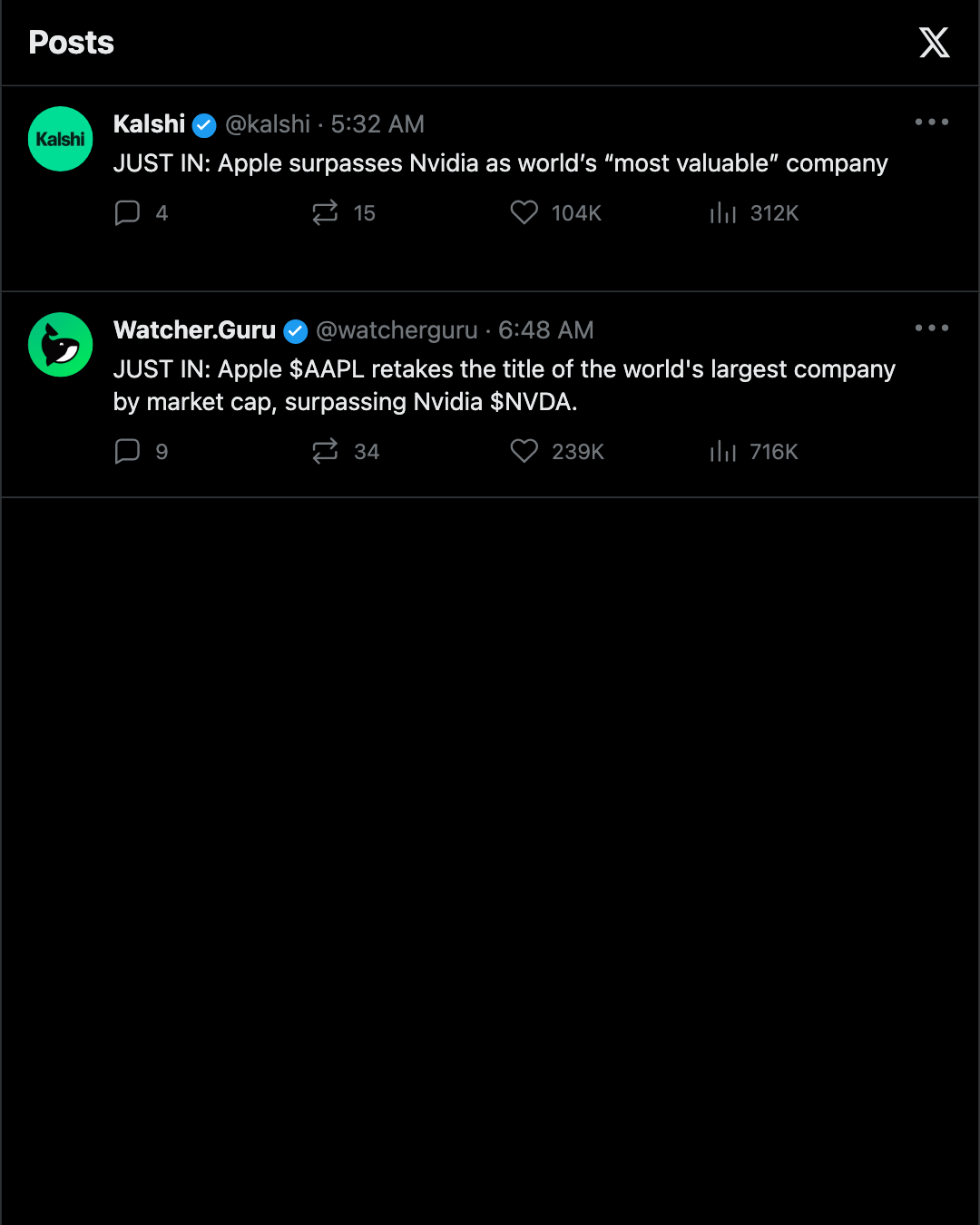Open Kalshi's profile avatar
Viewport: 980px width, 1225px height.
coord(61,139)
